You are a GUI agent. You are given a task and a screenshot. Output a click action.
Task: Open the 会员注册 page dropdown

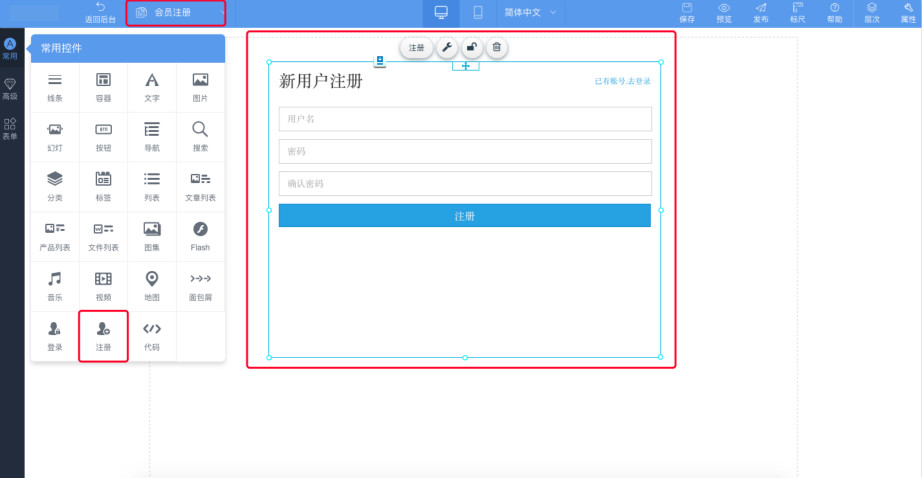pyautogui.click(x=176, y=13)
